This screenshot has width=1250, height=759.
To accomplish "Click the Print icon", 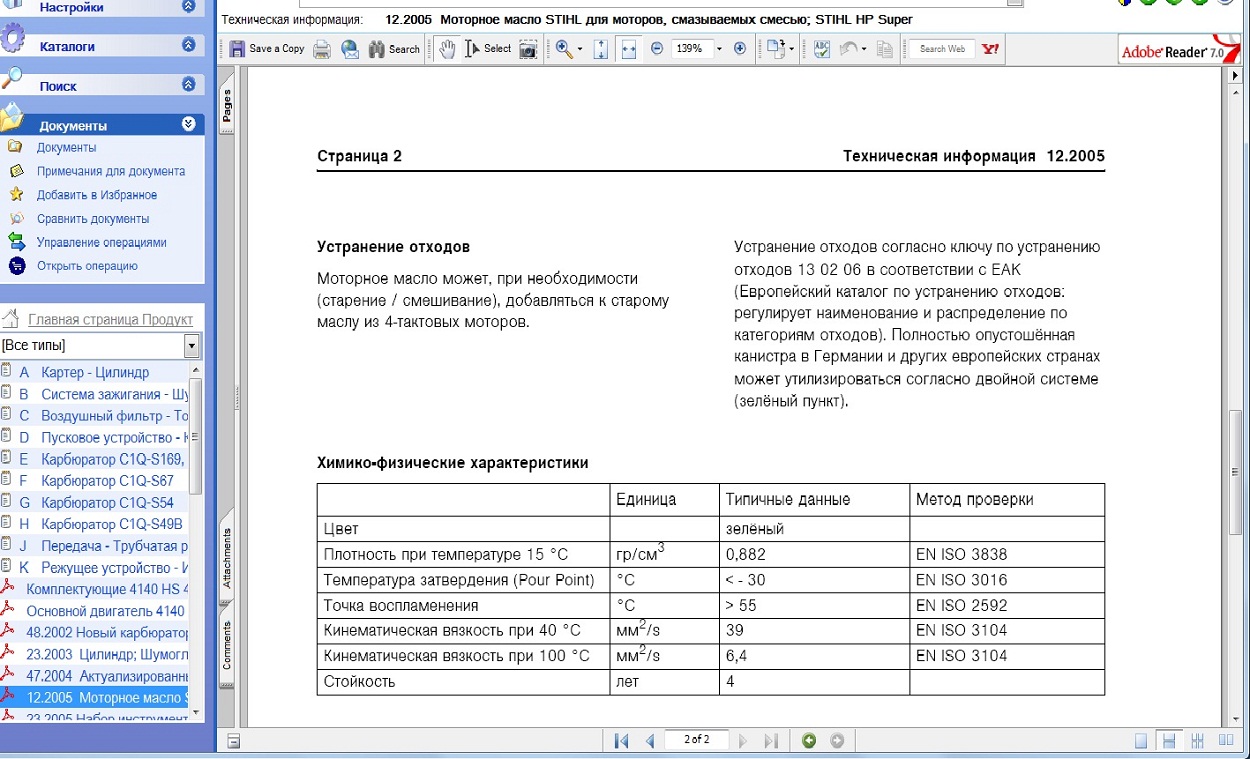I will coord(322,48).
